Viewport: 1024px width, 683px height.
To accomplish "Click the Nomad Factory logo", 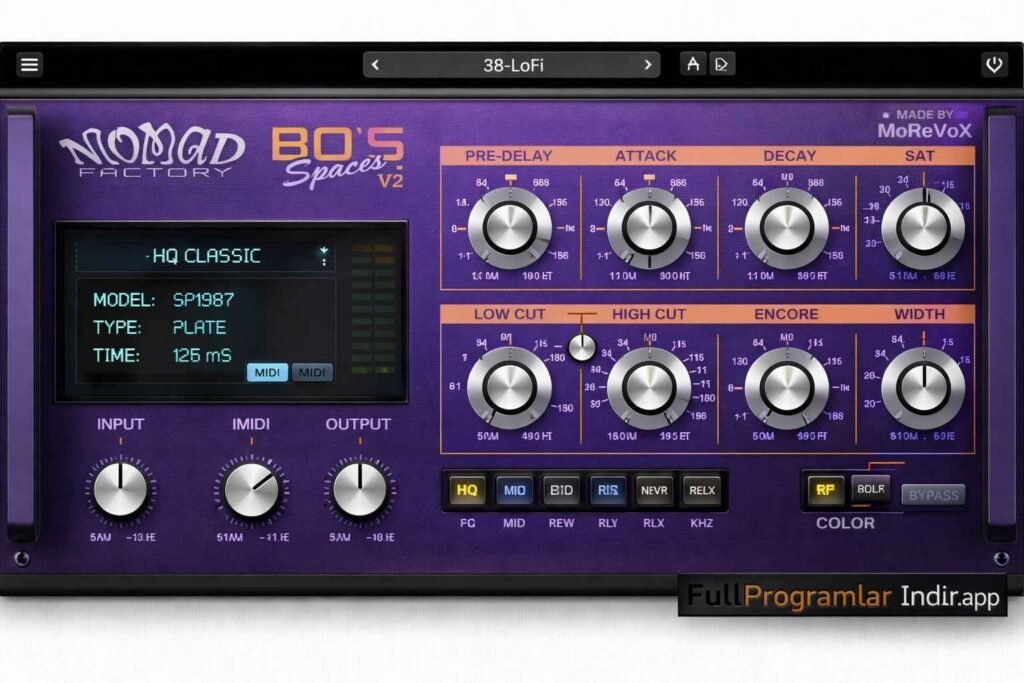I will click(x=151, y=153).
